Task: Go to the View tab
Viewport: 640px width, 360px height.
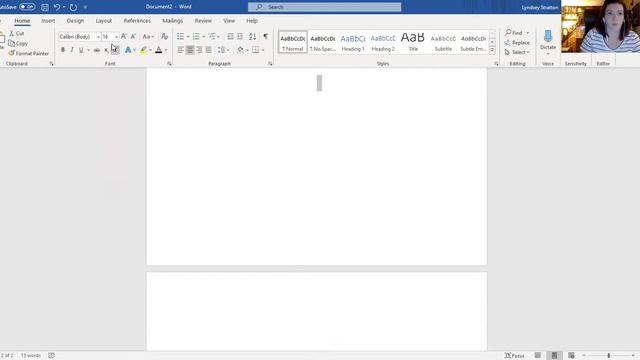Action: pyautogui.click(x=229, y=20)
